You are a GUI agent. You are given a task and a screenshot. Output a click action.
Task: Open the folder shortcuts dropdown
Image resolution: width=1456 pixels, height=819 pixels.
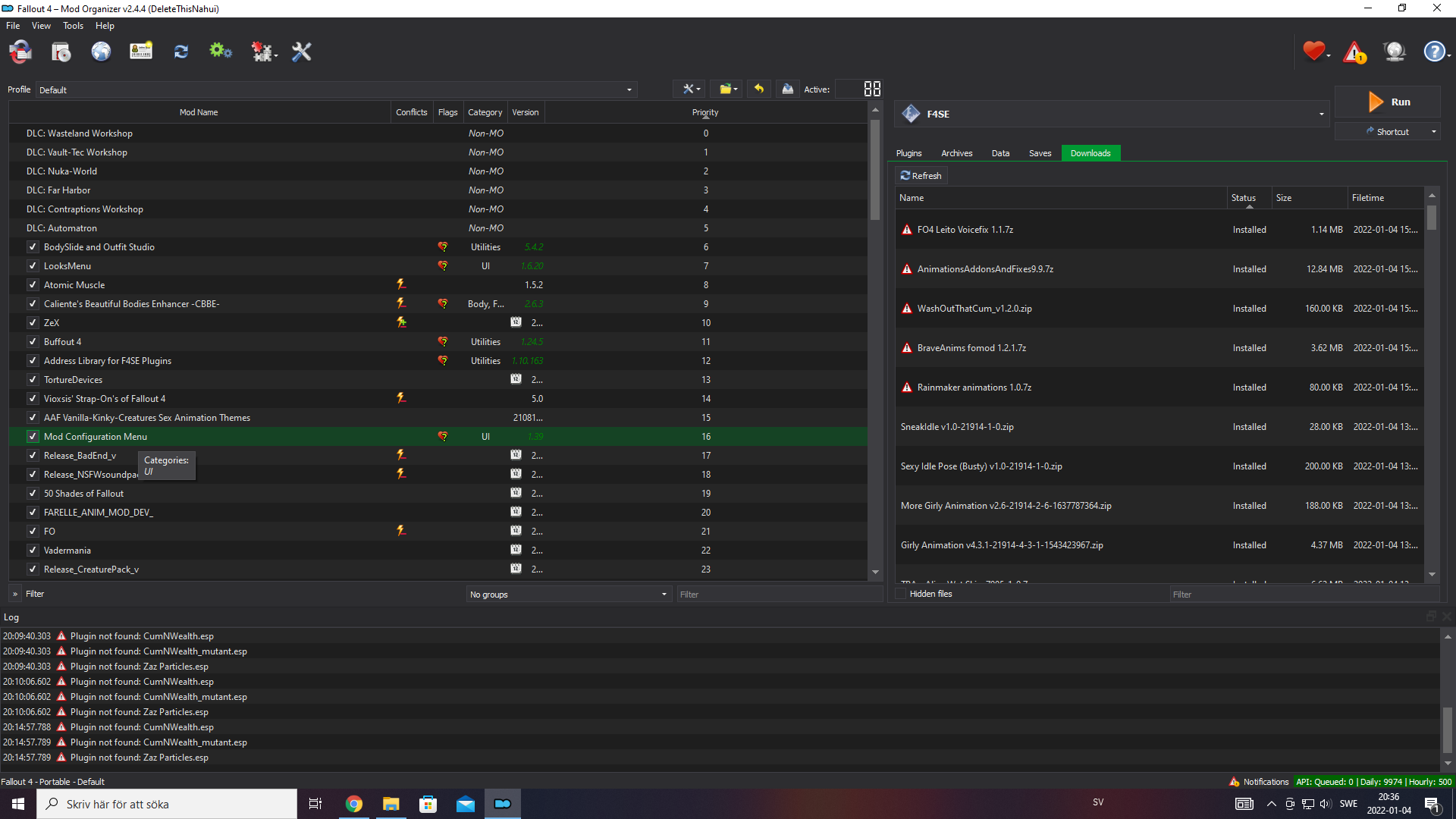point(727,89)
